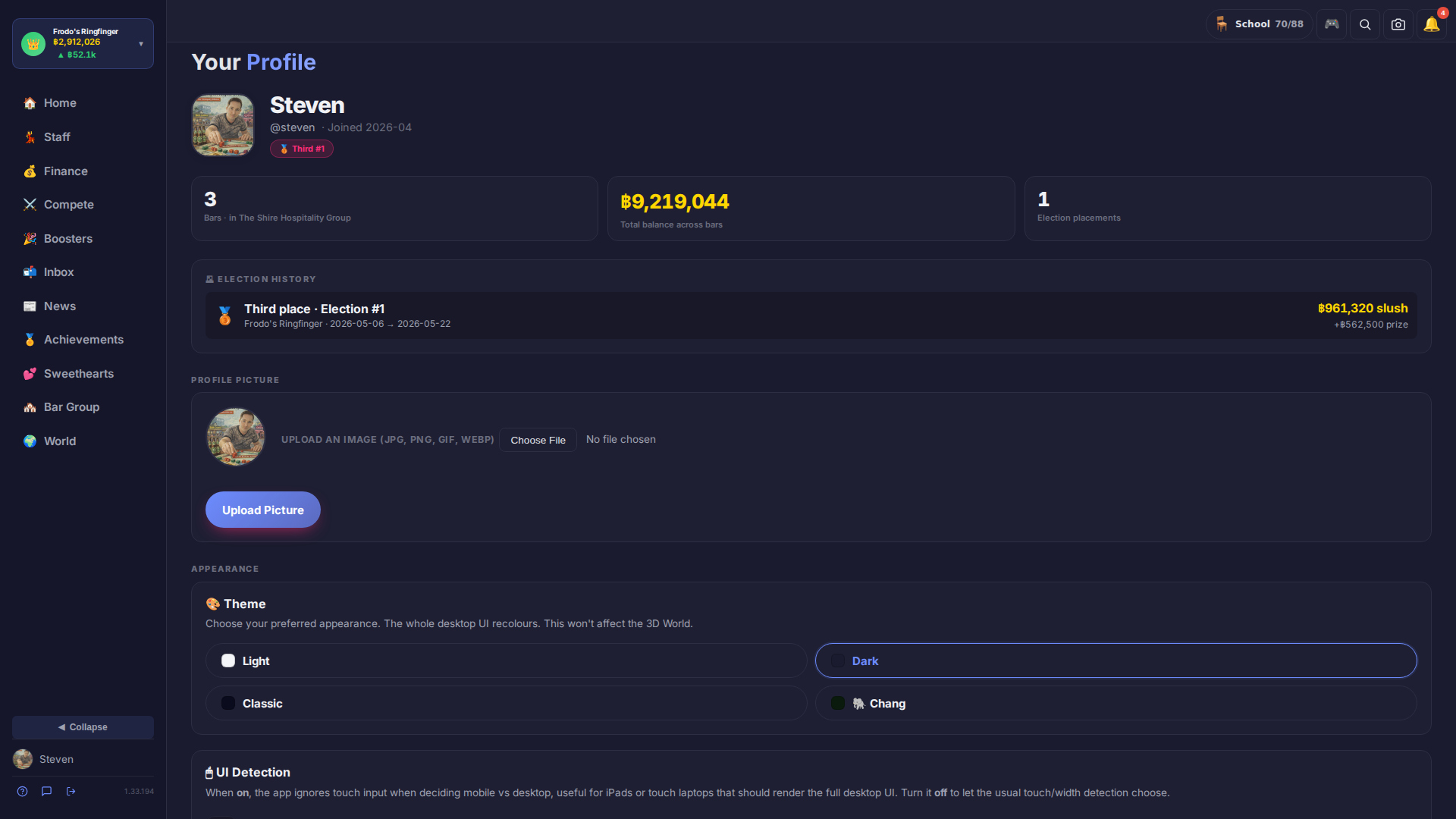The height and width of the screenshot is (819, 1456).
Task: Open the search magnifier icon
Action: click(x=1365, y=24)
